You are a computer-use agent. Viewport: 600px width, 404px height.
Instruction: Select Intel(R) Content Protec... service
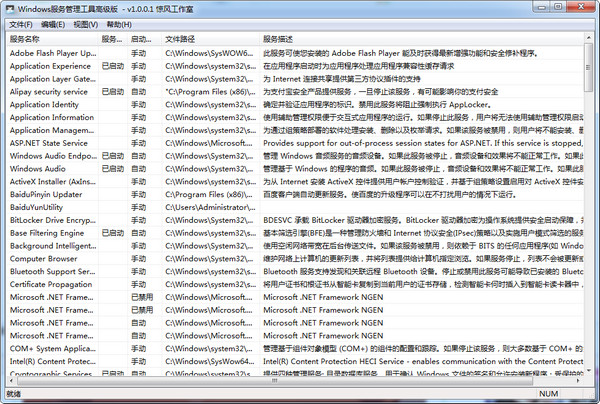(x=53, y=362)
